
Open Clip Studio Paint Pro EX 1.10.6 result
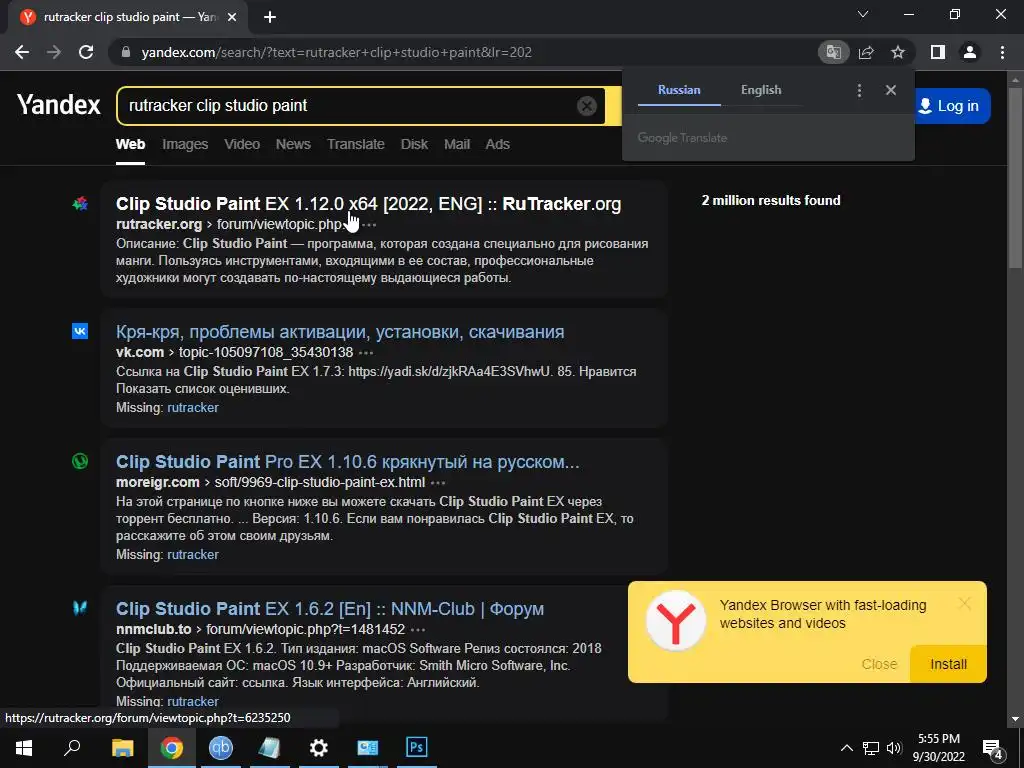(x=347, y=462)
